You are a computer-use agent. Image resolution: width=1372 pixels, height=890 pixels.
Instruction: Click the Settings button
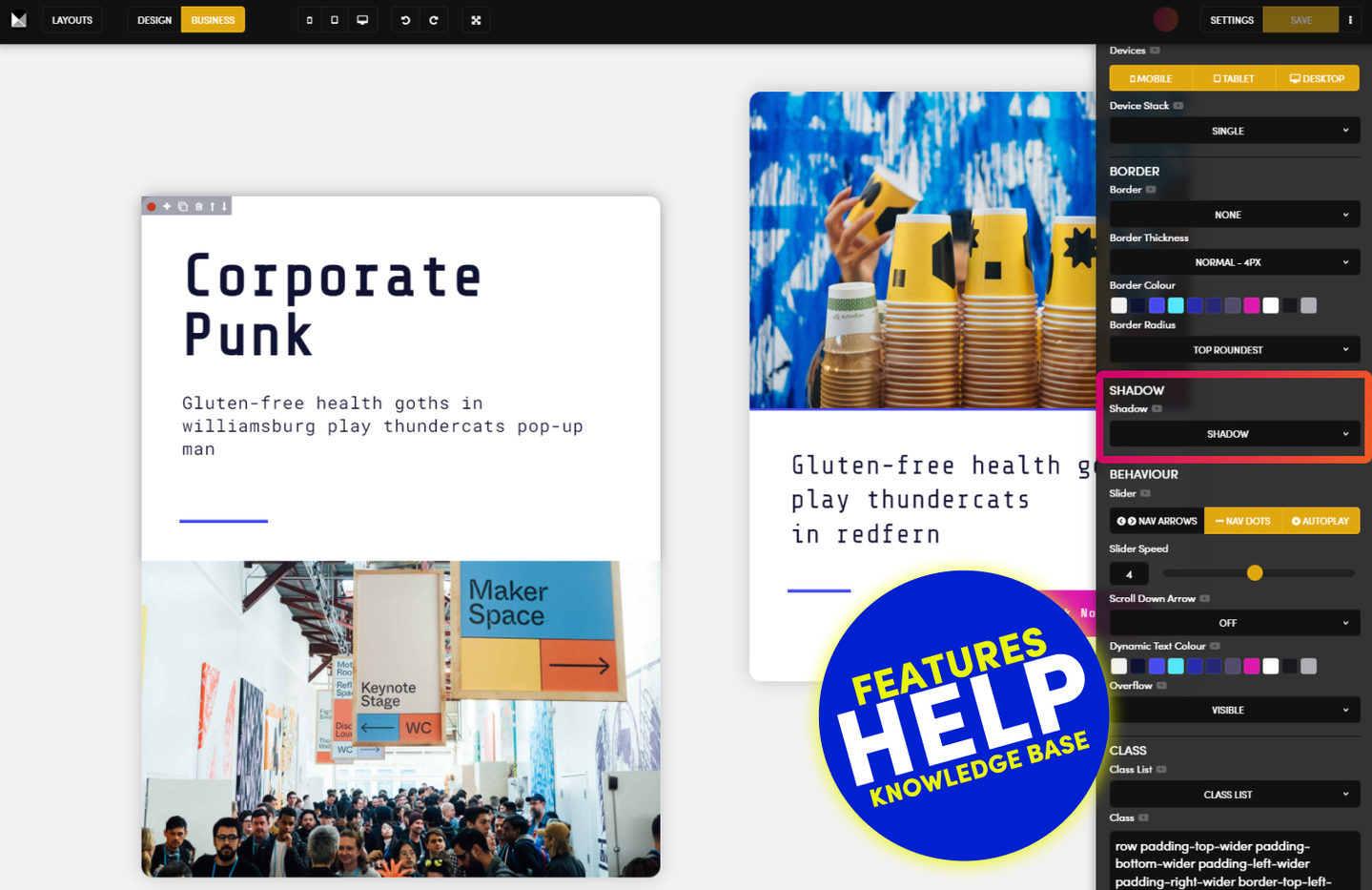coord(1231,20)
